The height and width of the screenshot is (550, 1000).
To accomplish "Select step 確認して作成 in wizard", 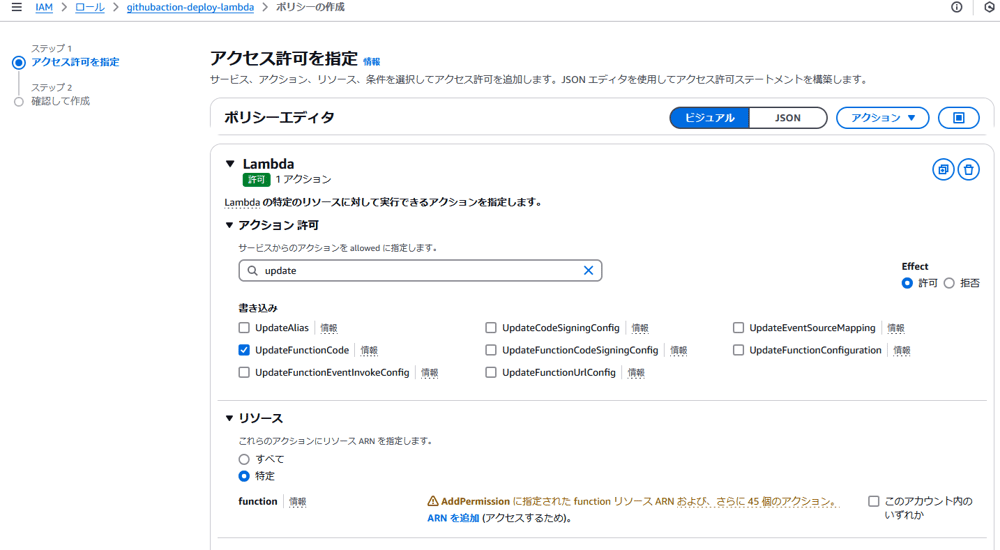I will pos(61,101).
